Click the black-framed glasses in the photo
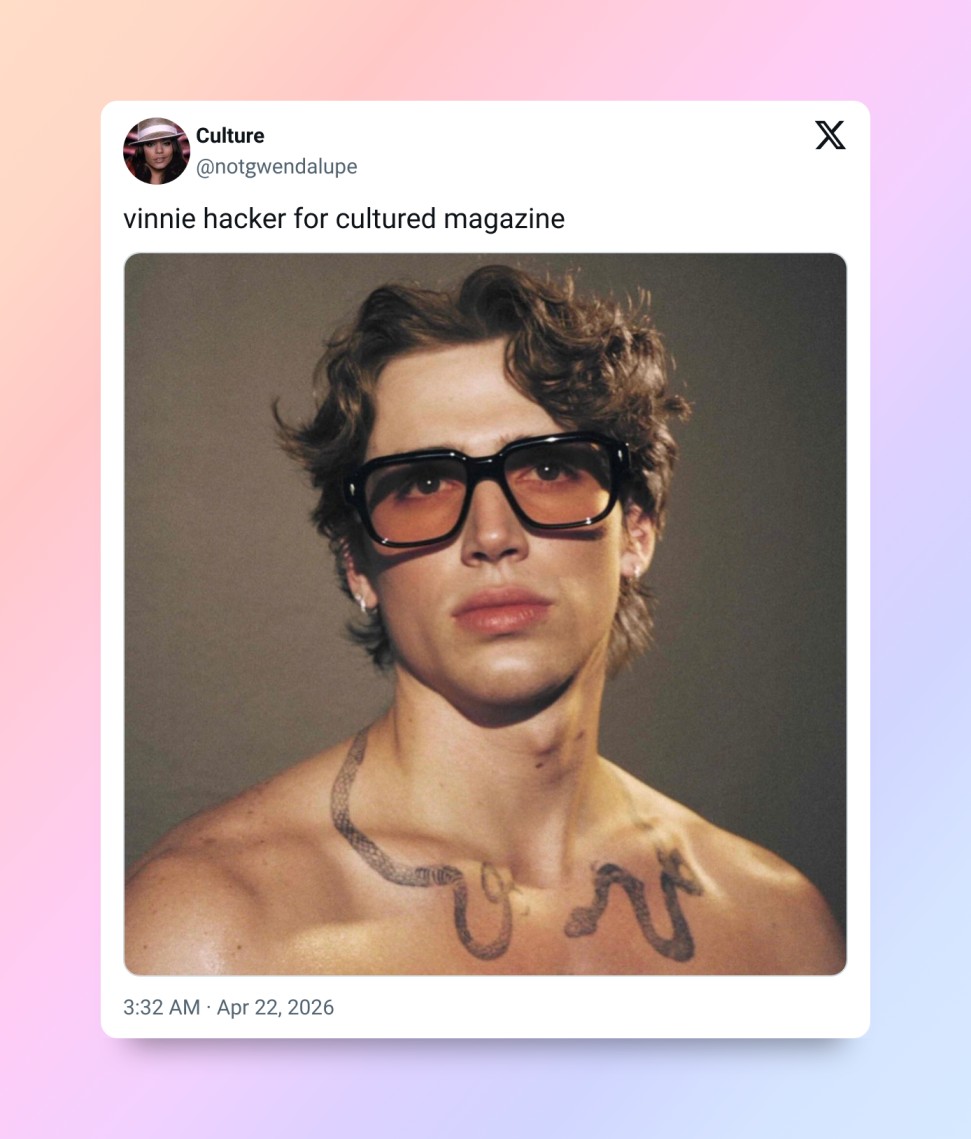 pyautogui.click(x=487, y=487)
